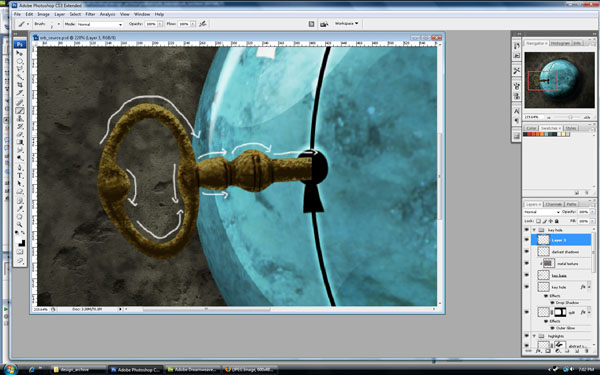Screen dimensions: 600x375
Task: Hide the highlights group
Action: tap(527, 336)
